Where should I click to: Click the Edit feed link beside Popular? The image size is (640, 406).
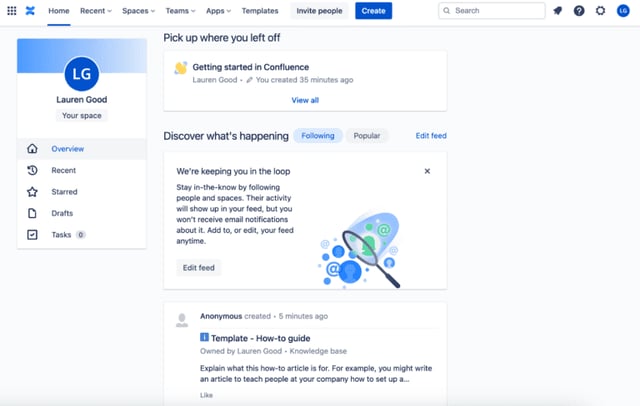431,135
